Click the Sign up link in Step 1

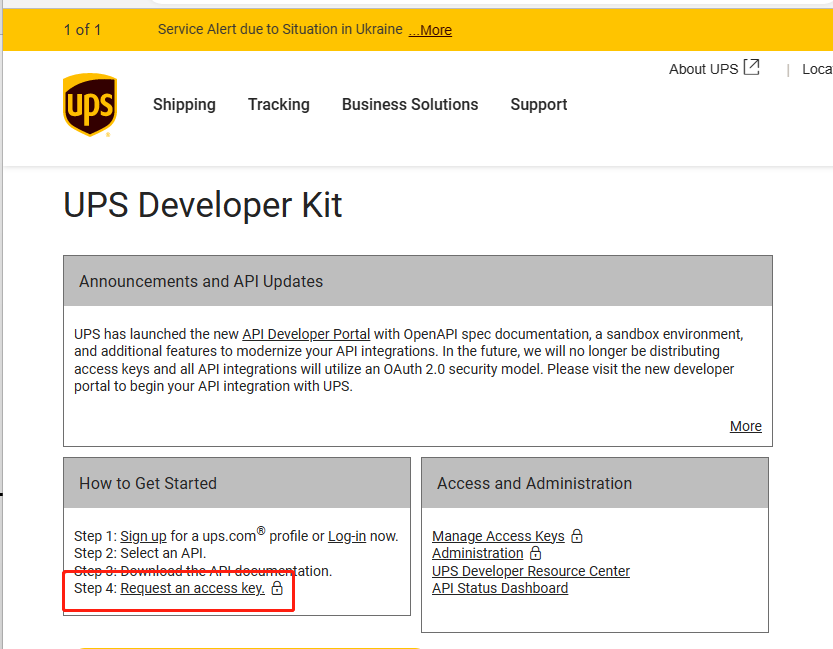pyautogui.click(x=143, y=536)
